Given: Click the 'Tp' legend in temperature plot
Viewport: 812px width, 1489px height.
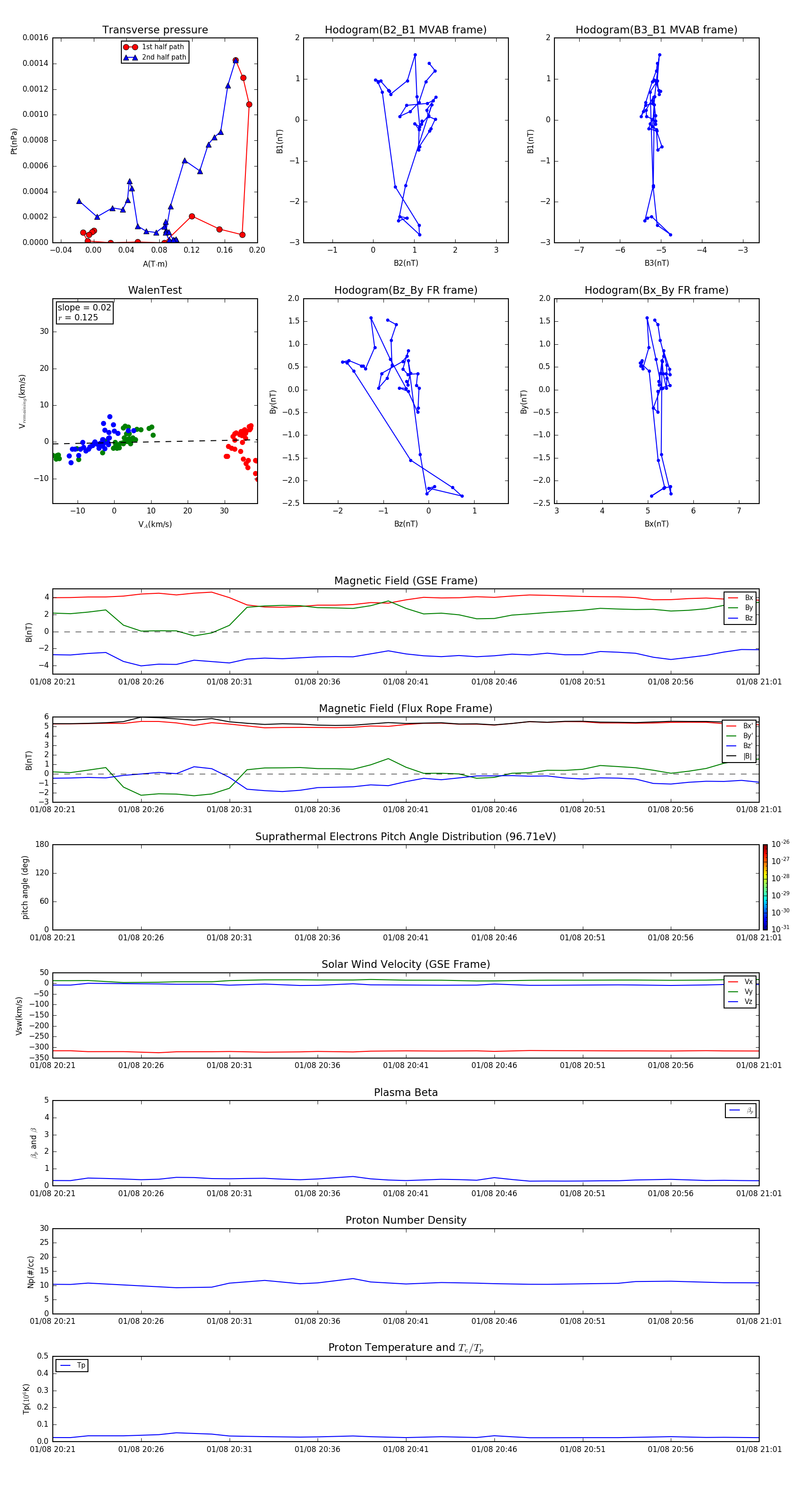Looking at the screenshot, I should point(72,1365).
